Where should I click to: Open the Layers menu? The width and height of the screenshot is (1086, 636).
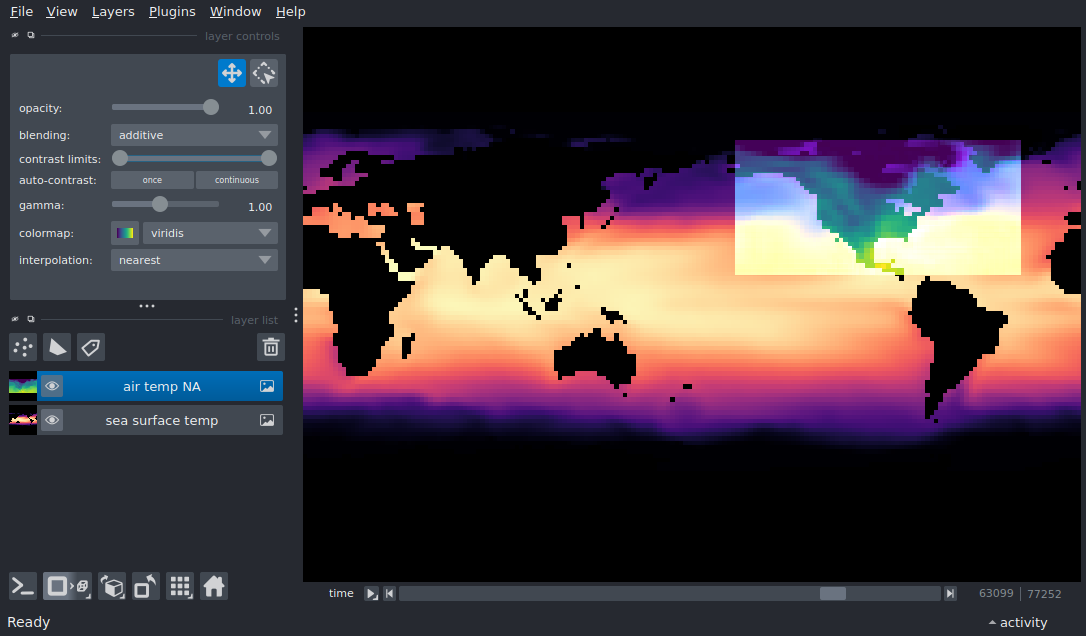[113, 12]
